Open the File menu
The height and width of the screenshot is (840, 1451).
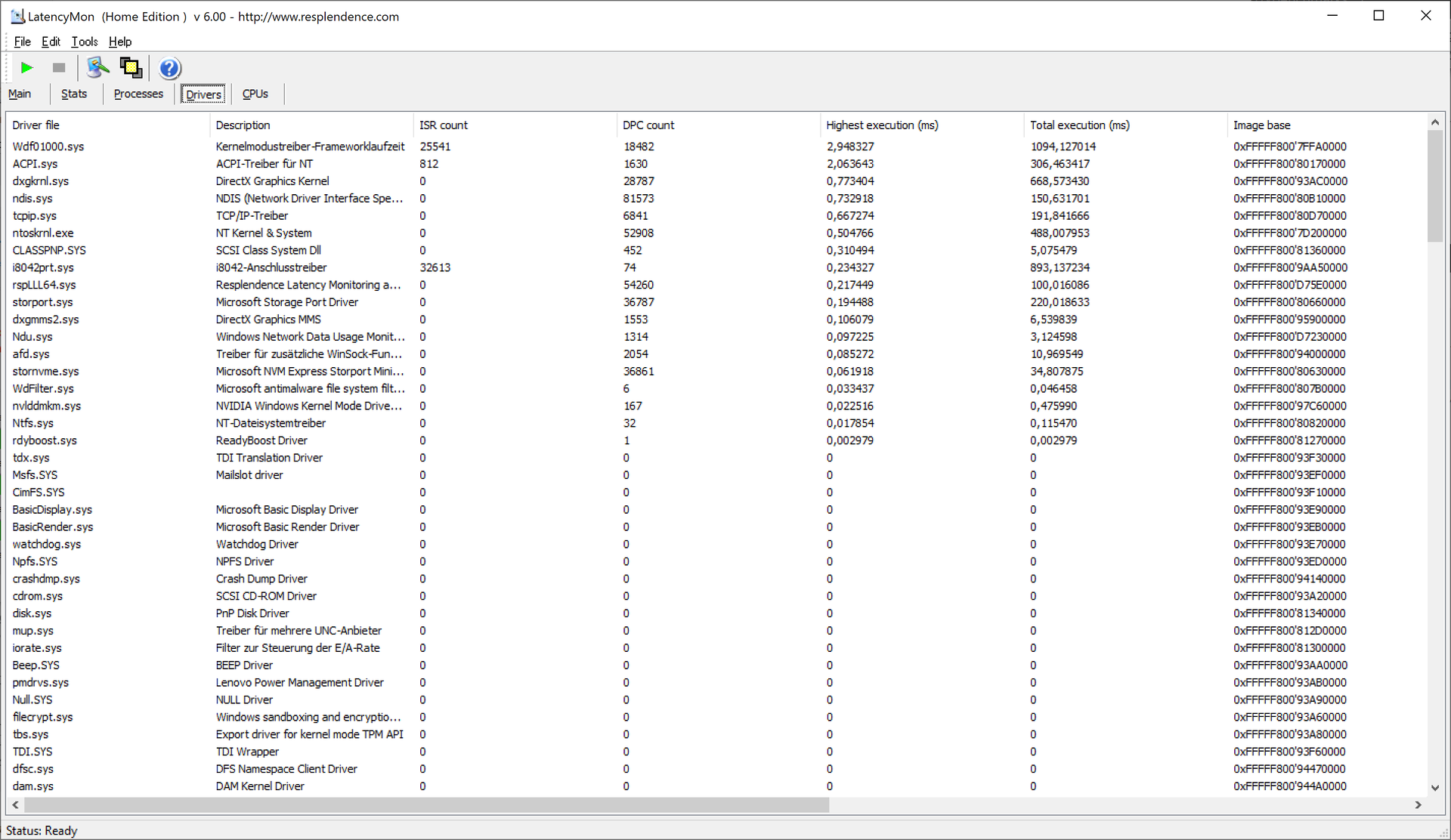[x=22, y=42]
